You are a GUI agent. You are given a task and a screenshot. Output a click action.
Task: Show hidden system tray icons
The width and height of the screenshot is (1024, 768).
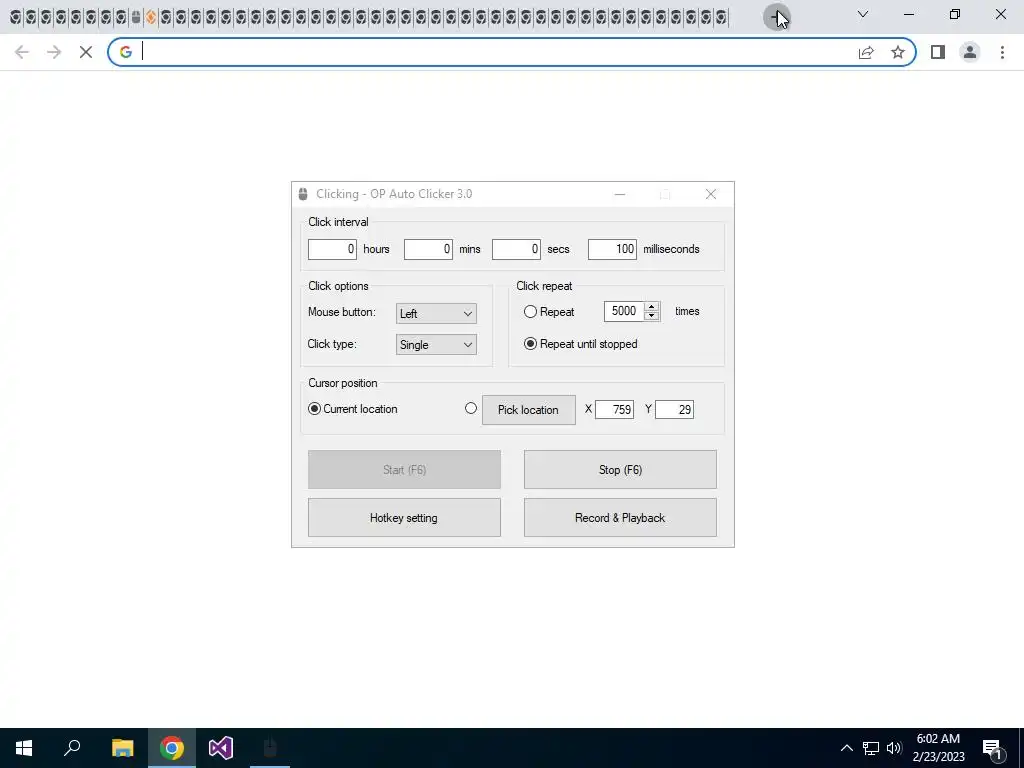pos(846,748)
